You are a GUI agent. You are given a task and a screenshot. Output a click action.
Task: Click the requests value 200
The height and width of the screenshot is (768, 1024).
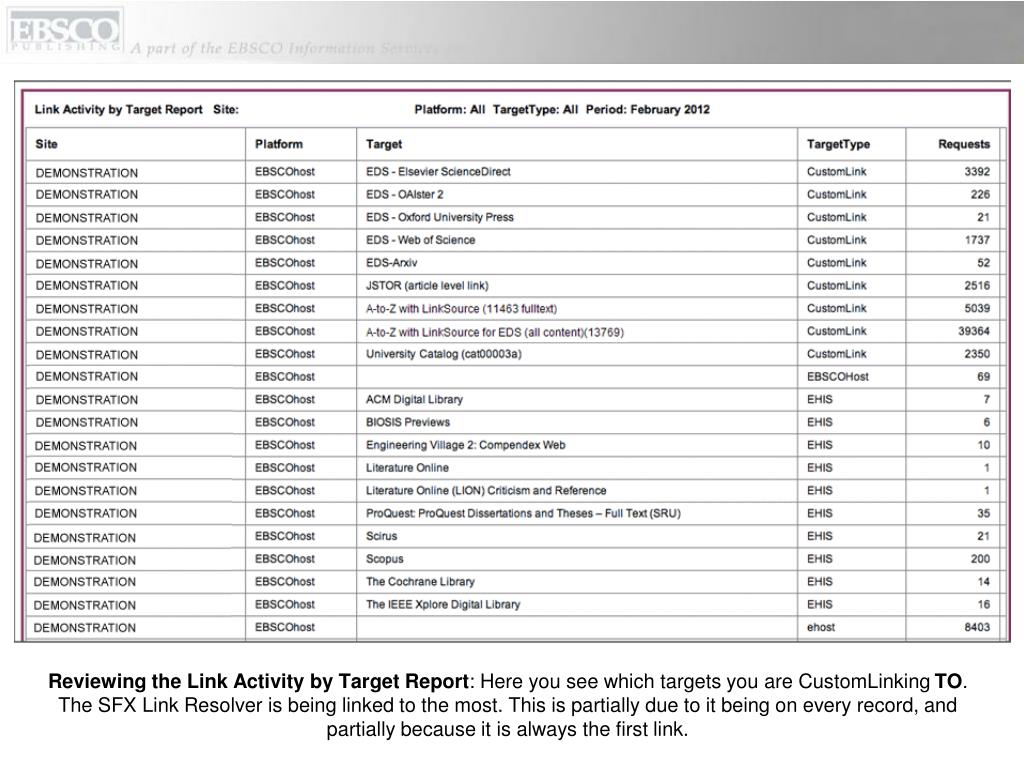tap(980, 559)
